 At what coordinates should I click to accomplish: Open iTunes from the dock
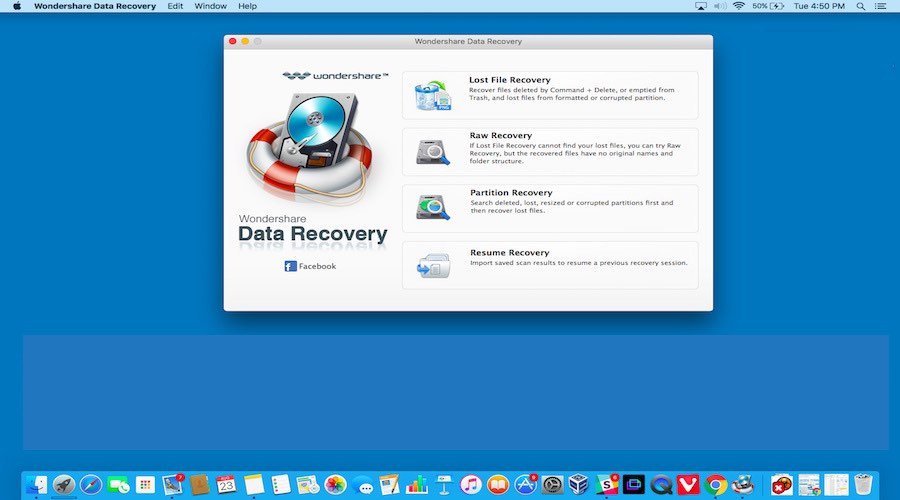[x=471, y=485]
